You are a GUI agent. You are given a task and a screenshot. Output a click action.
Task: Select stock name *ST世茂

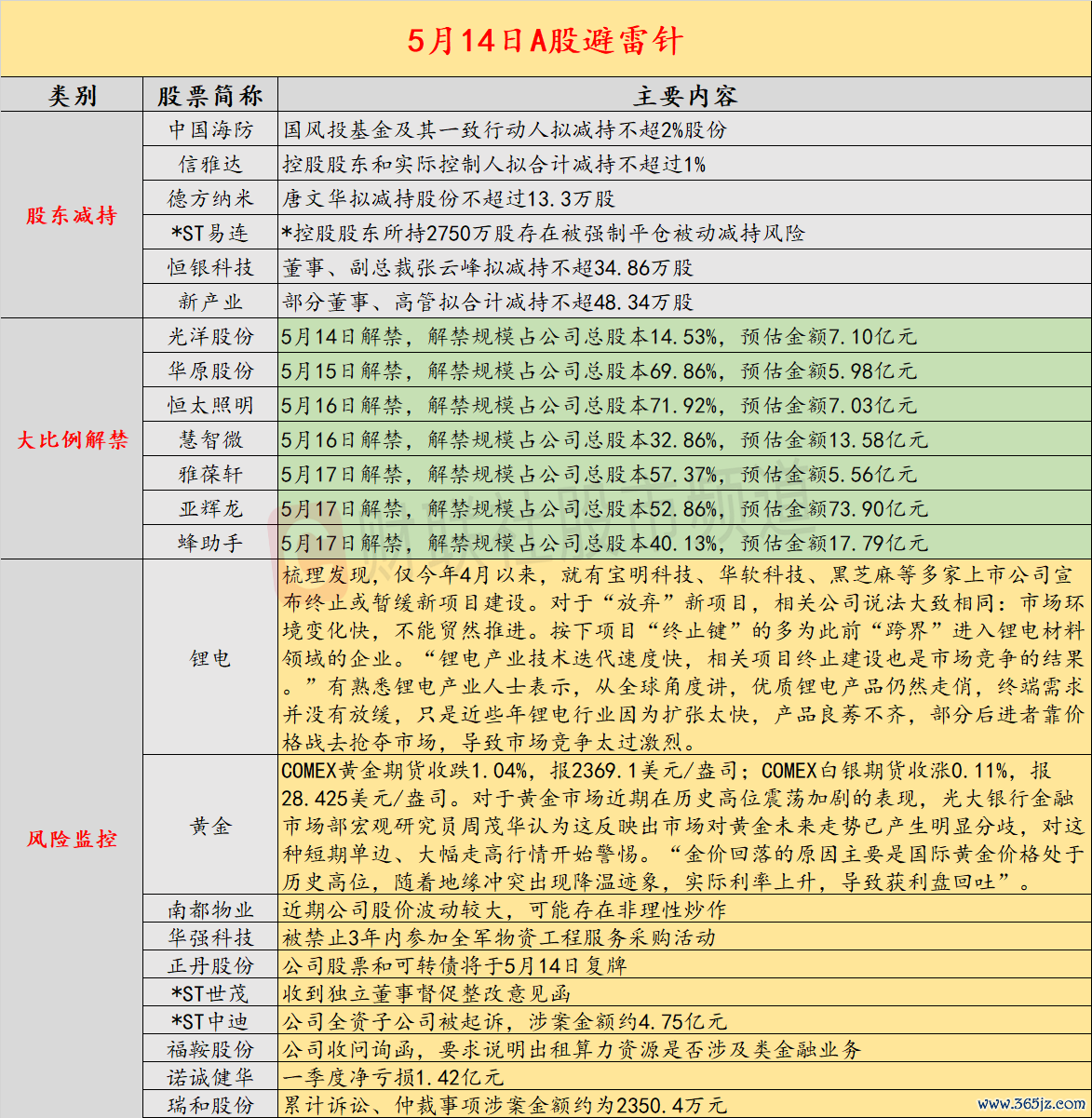[x=210, y=993]
